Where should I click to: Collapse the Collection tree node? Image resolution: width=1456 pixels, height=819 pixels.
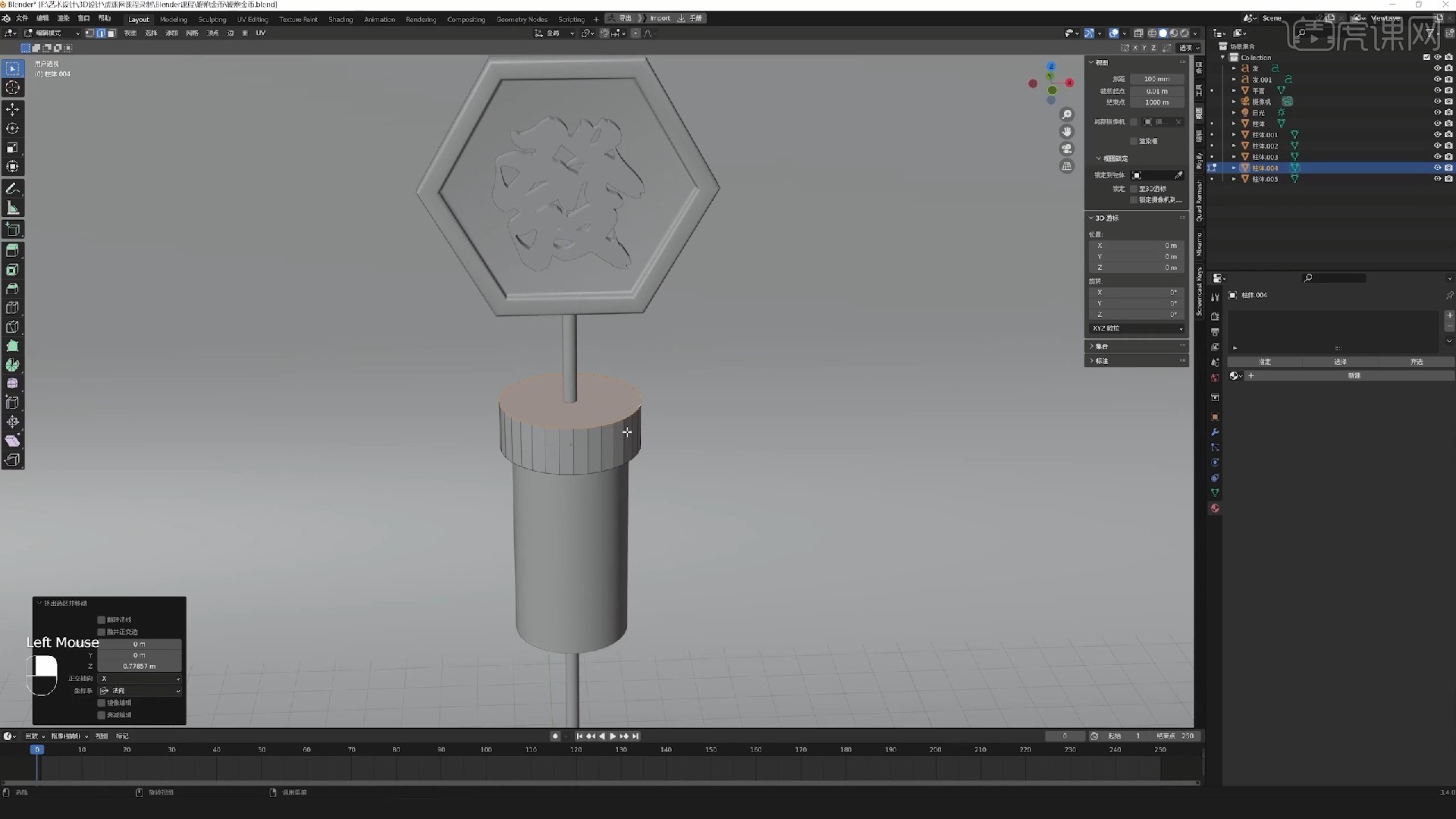[x=1222, y=58]
